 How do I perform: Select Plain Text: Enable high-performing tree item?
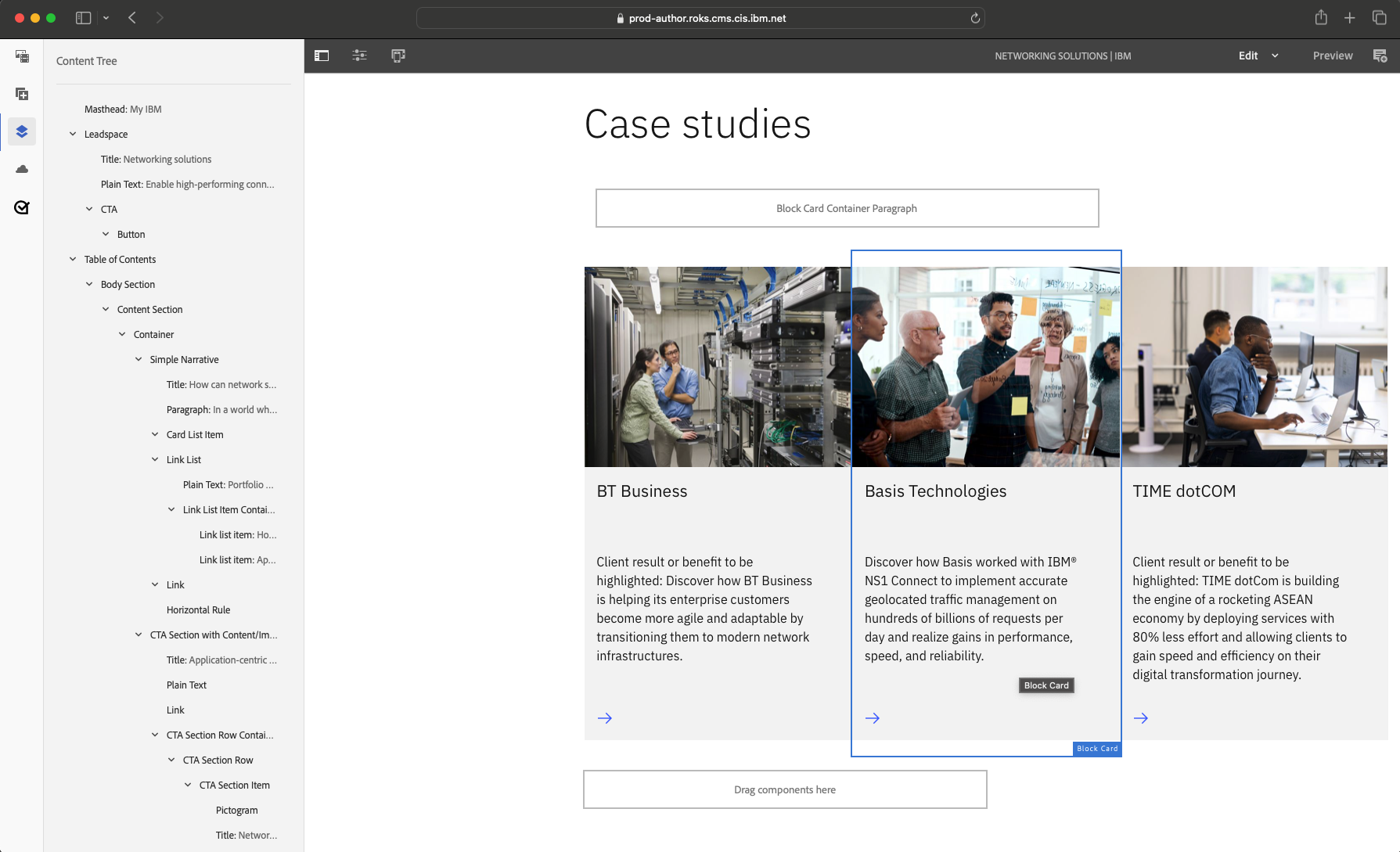[187, 184]
